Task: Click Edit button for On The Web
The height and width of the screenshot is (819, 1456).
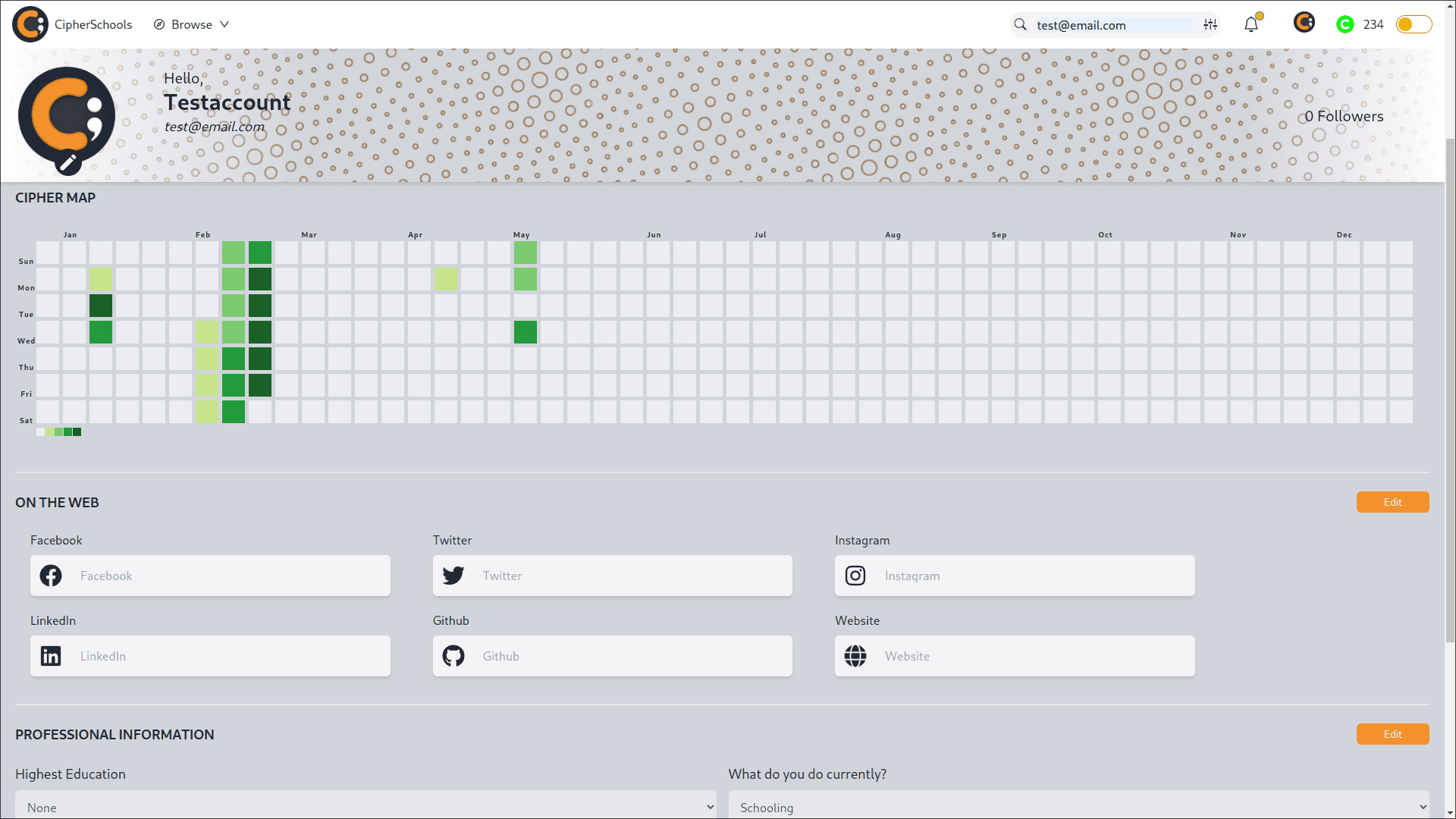Action: coord(1392,502)
